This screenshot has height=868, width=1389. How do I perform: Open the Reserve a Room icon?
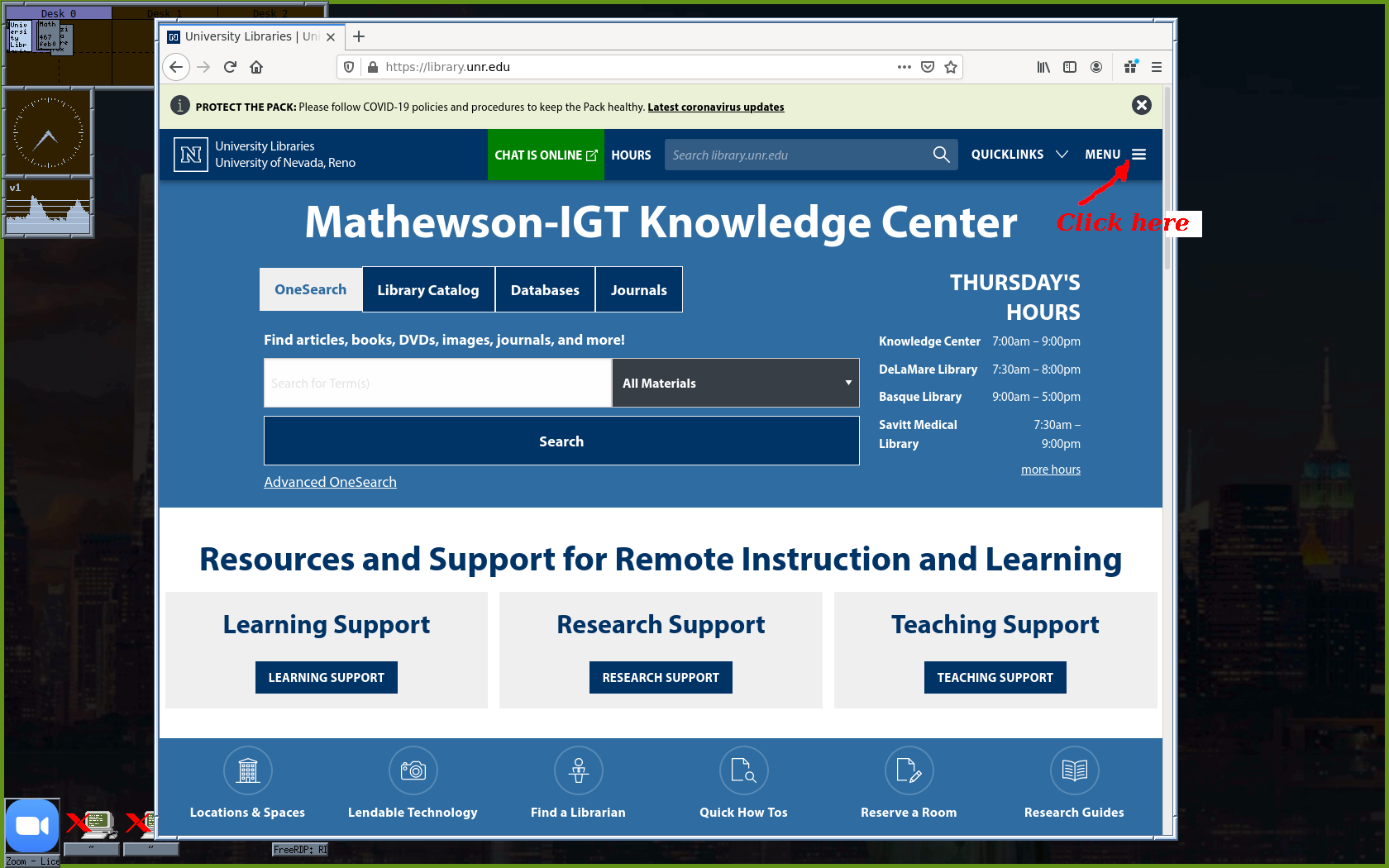pyautogui.click(x=909, y=770)
